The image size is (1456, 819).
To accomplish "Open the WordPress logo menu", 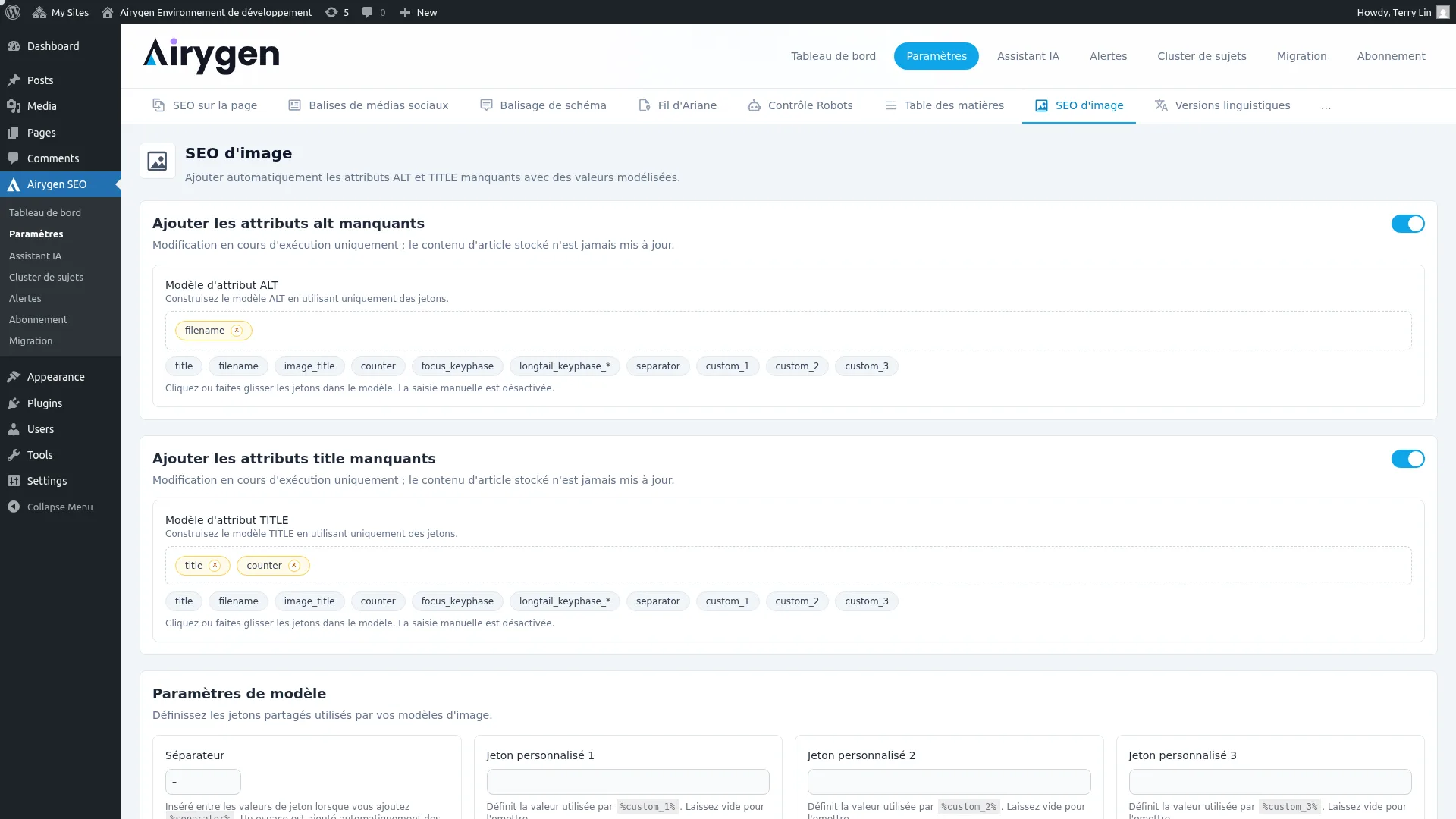I will coord(13,12).
